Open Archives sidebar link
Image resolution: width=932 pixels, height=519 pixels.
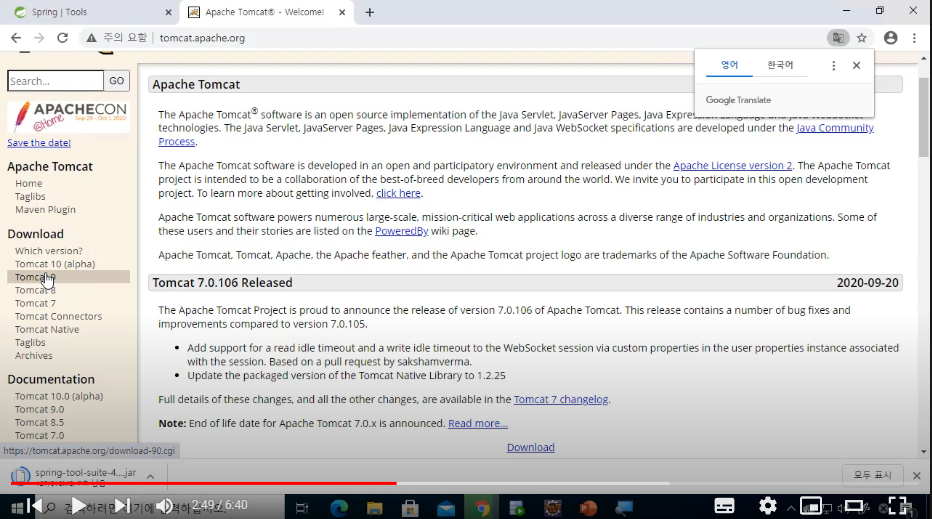(34, 356)
